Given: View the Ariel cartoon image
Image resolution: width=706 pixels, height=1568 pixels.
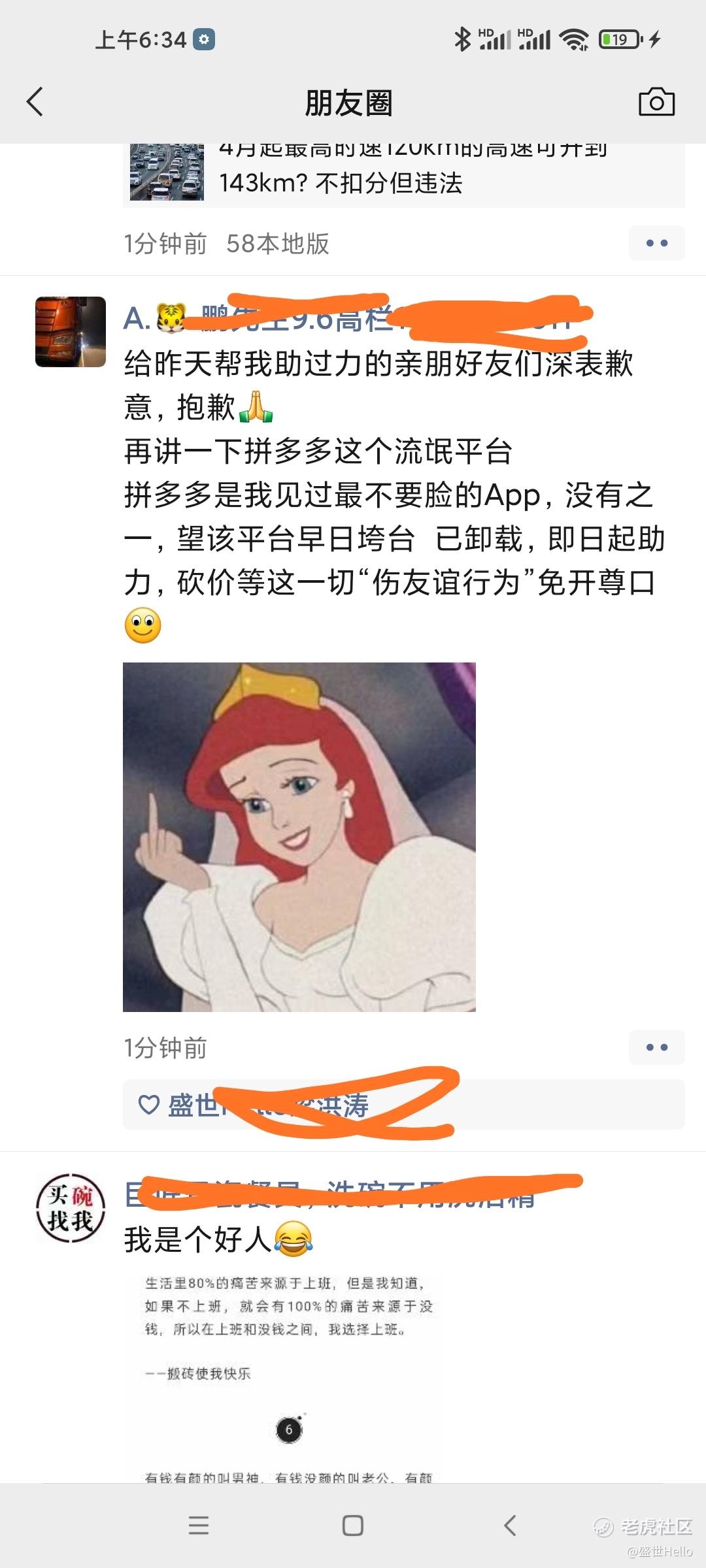Looking at the screenshot, I should 299,837.
